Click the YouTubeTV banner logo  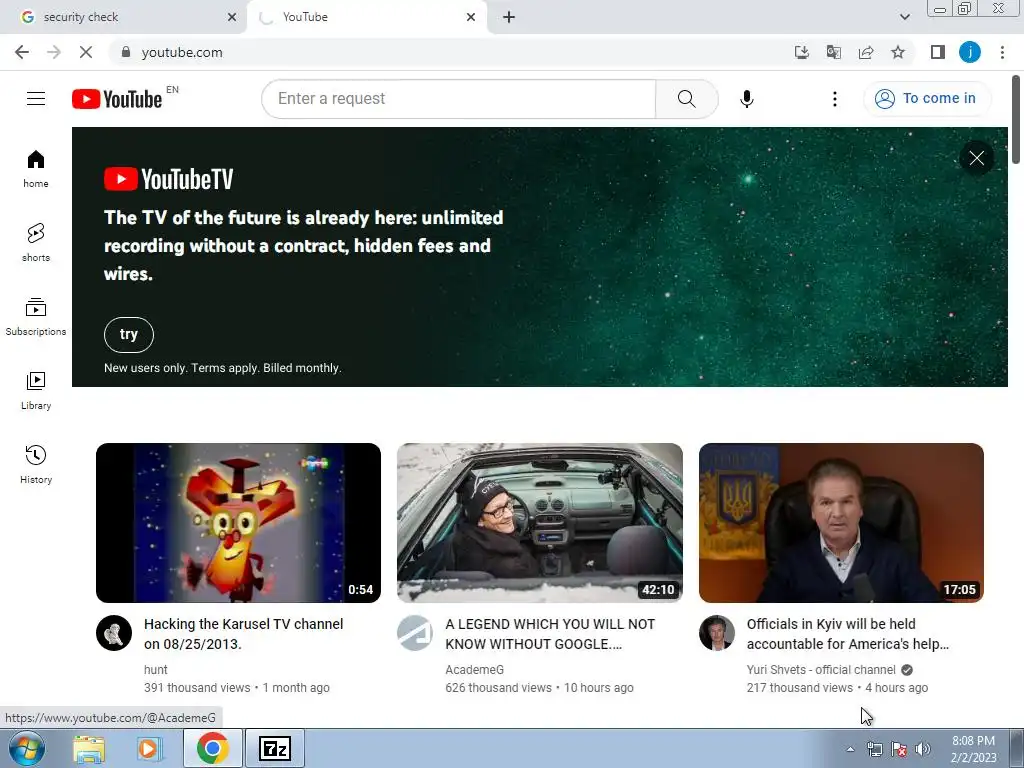click(168, 179)
